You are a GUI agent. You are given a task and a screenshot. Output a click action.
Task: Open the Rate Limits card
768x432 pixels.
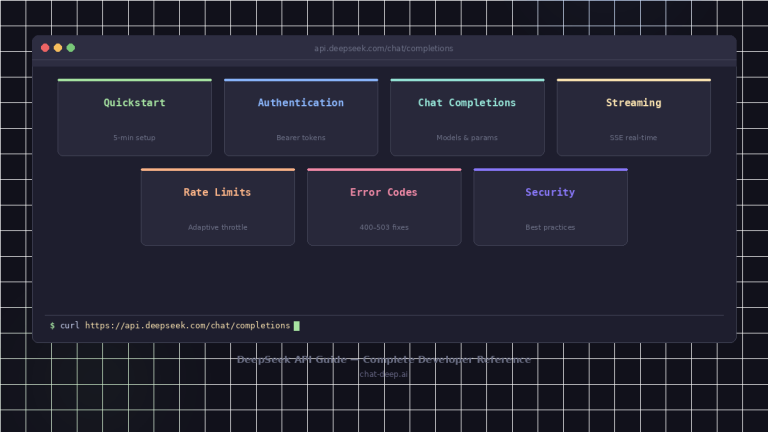[x=218, y=207]
